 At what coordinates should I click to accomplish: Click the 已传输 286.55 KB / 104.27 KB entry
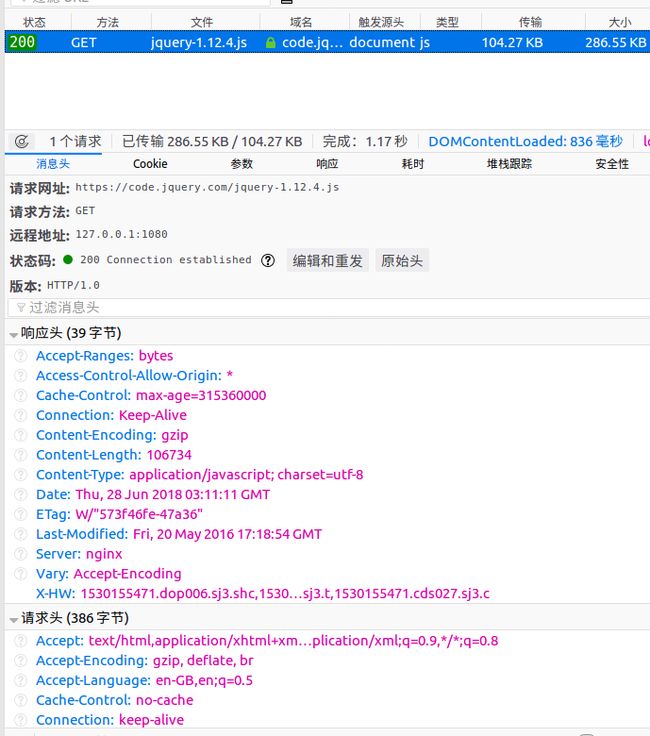coord(212,141)
